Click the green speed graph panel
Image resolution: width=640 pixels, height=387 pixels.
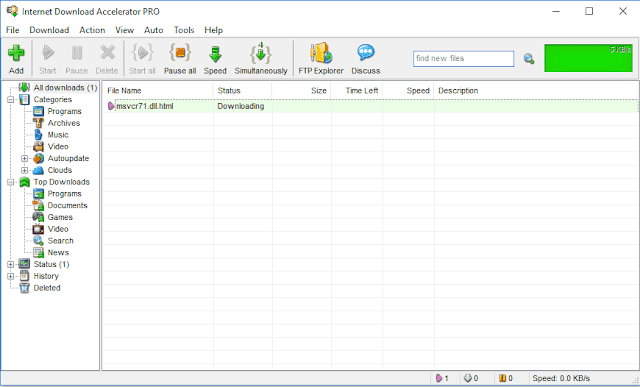pyautogui.click(x=588, y=58)
